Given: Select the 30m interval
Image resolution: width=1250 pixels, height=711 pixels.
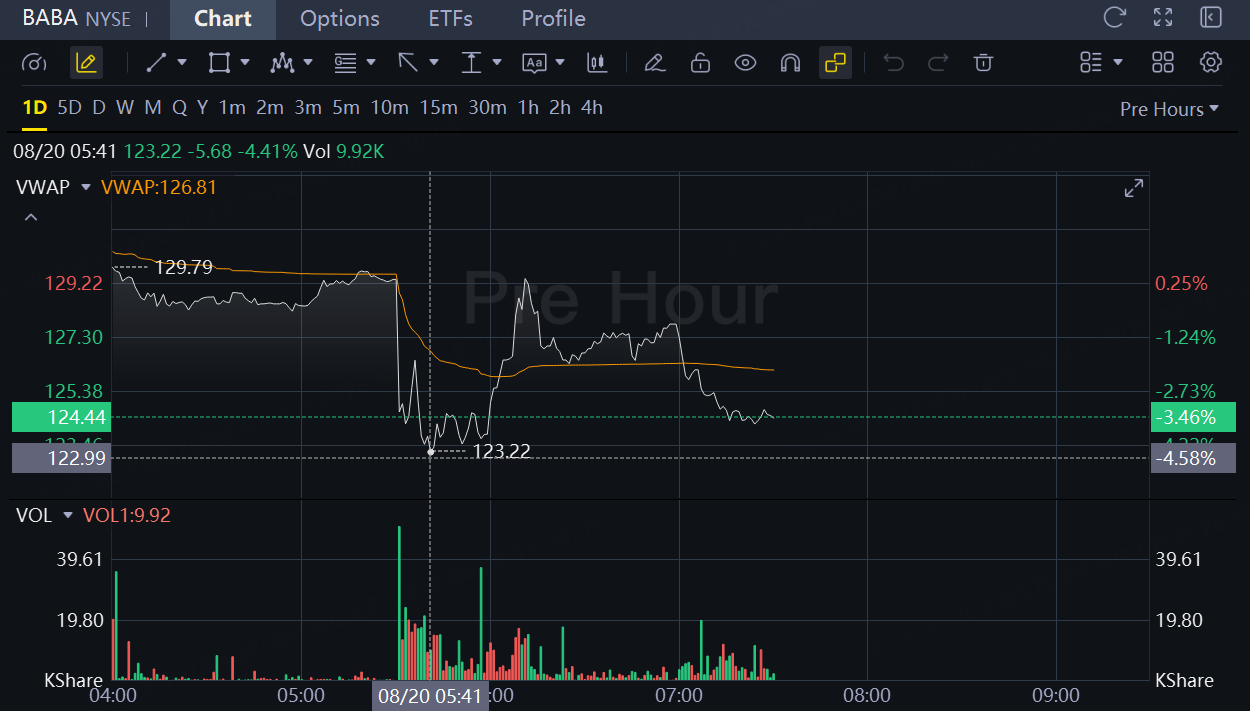Looking at the screenshot, I should (488, 108).
